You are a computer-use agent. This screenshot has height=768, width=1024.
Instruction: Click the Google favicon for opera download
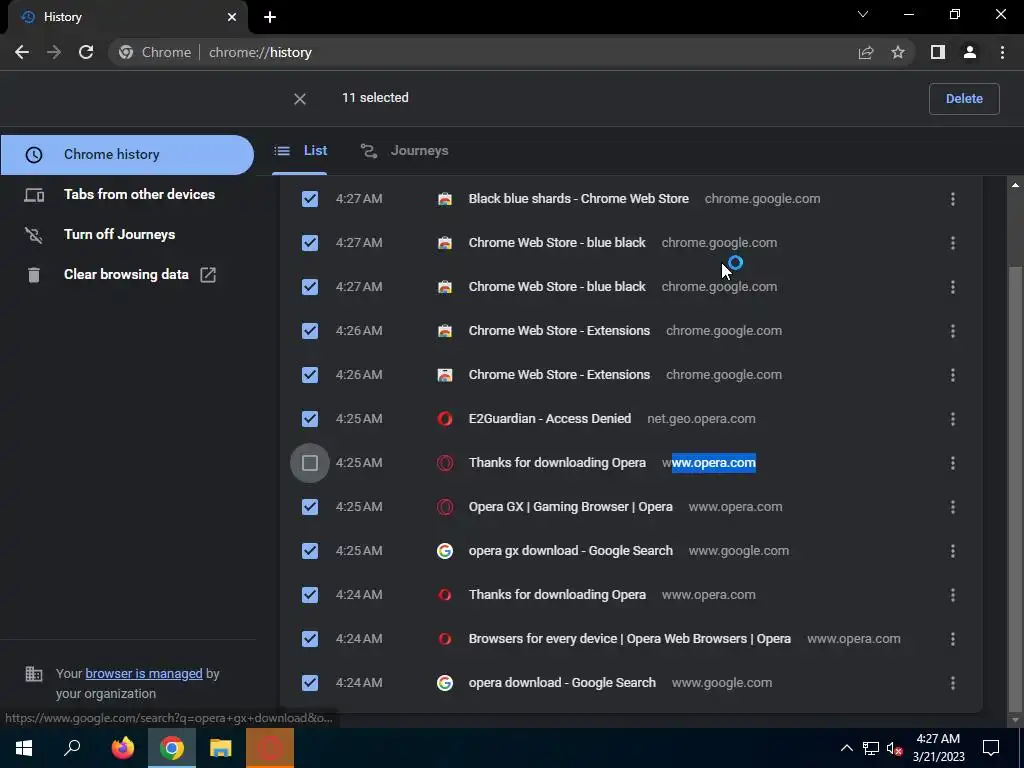pos(445,682)
